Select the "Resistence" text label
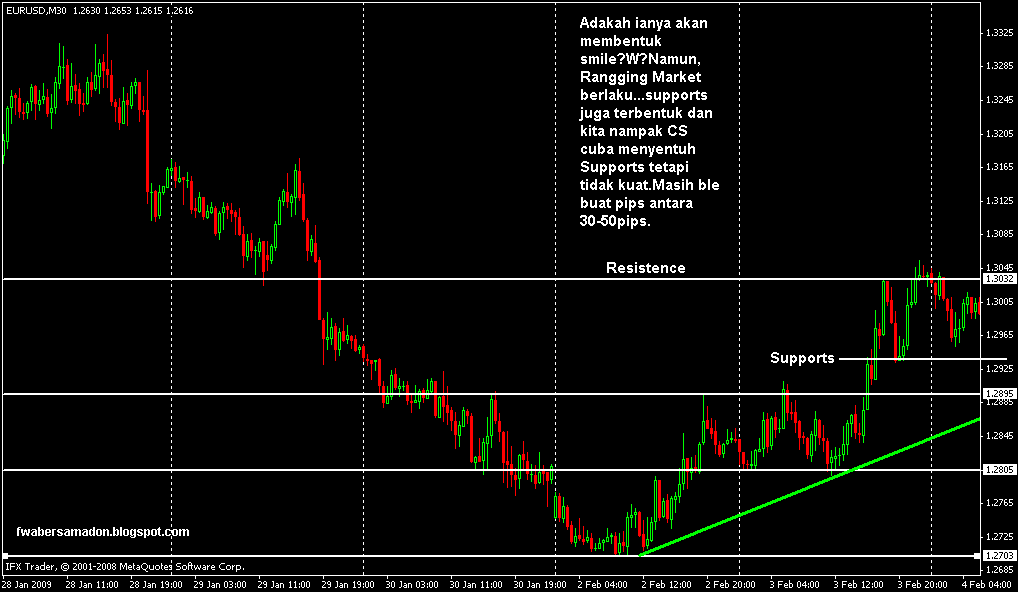The height and width of the screenshot is (592, 1018). pos(645,267)
